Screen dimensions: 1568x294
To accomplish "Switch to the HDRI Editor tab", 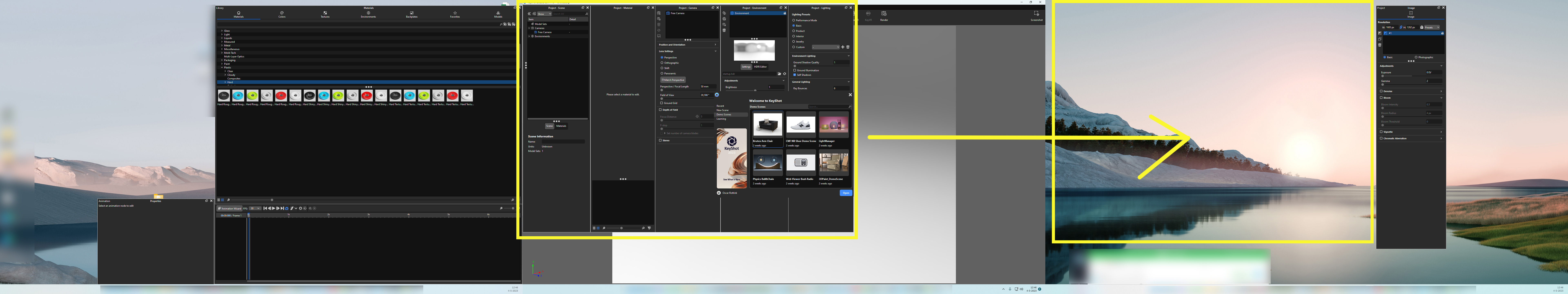I will [x=760, y=67].
